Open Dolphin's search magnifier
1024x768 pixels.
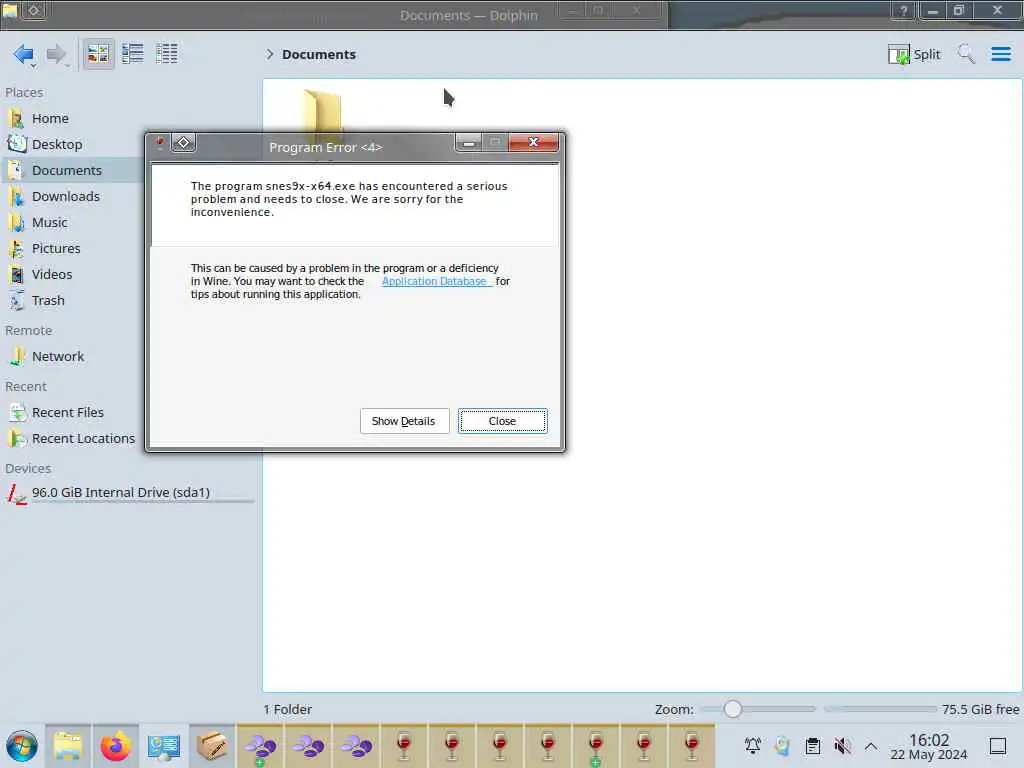[966, 54]
